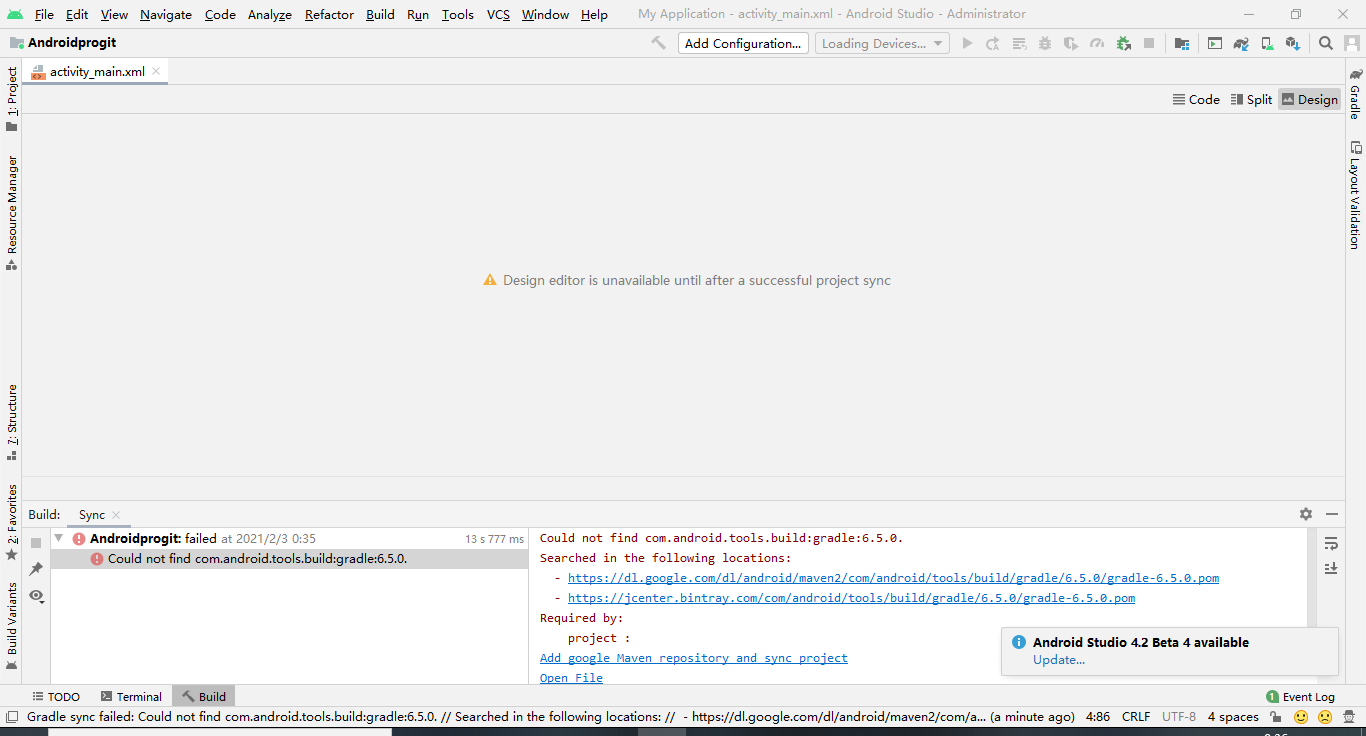Open the dl.google.com gradle-6.5.0.pom link
The image size is (1366, 736).
893,578
